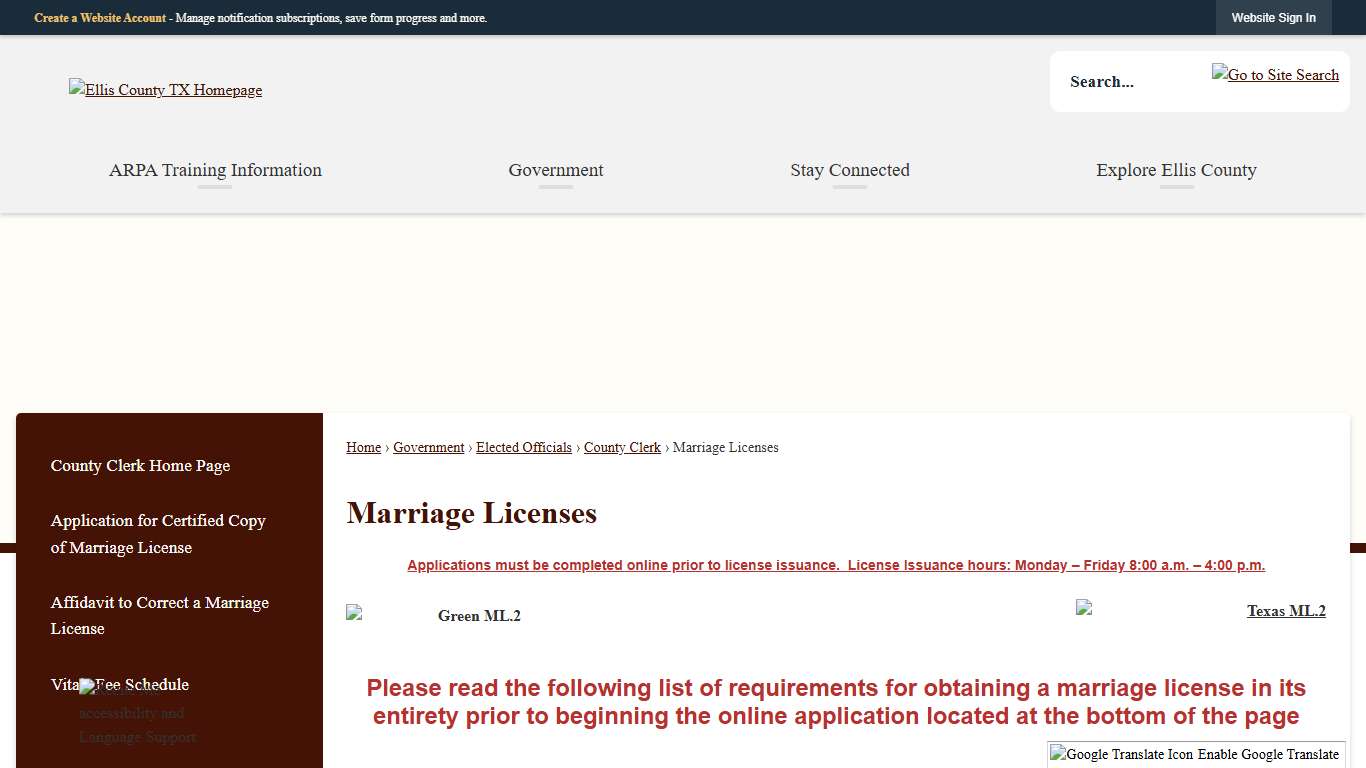Open the Texas ML.2 link

coord(1286,610)
